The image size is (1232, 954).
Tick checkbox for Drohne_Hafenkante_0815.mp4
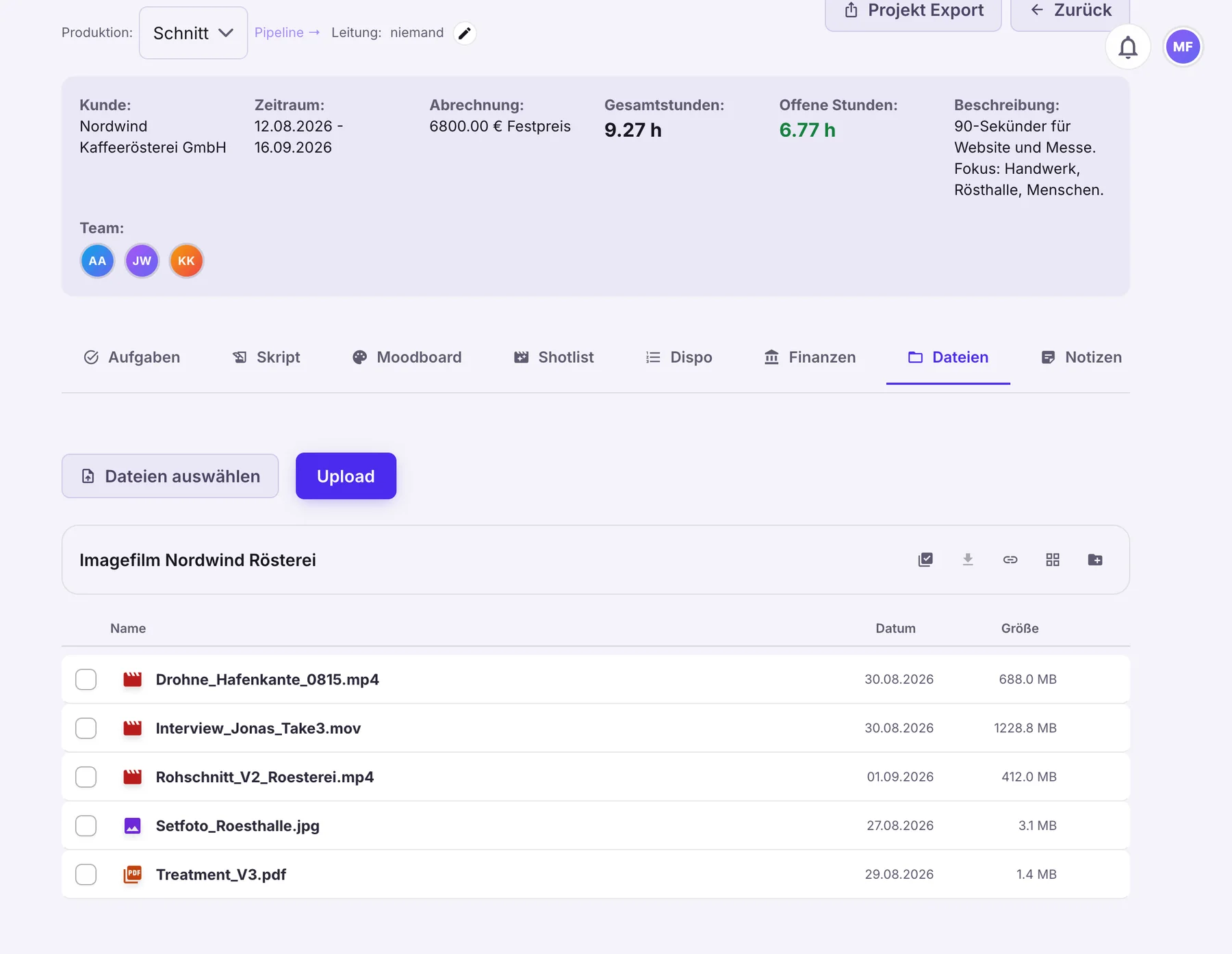pos(86,680)
